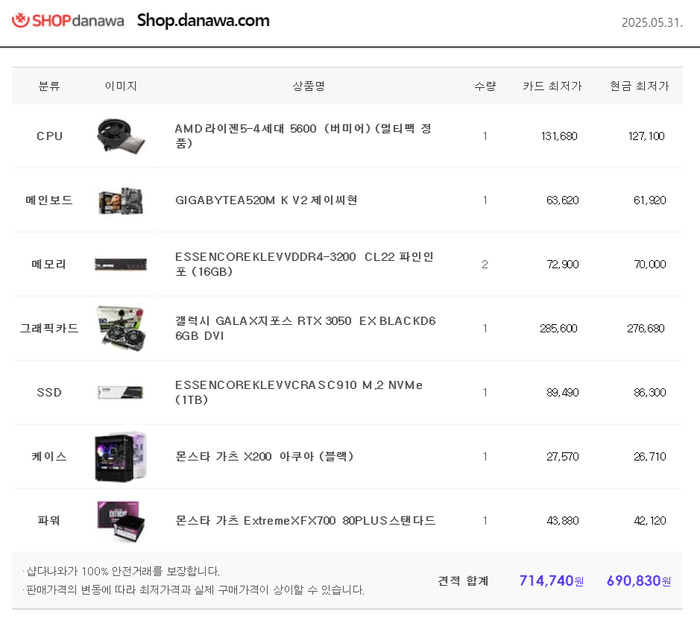The height and width of the screenshot is (620, 700).
Task: Click motherboard cash price 61,920
Action: click(650, 200)
